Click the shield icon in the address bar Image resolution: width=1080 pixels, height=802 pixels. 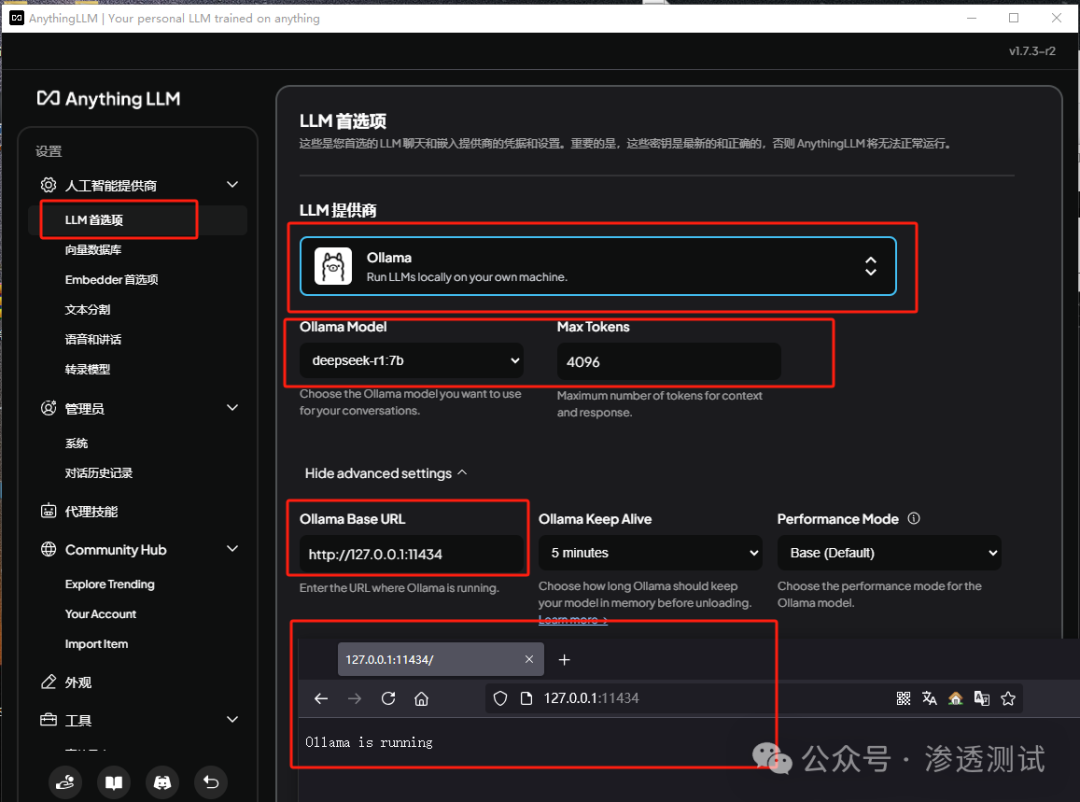pos(501,699)
